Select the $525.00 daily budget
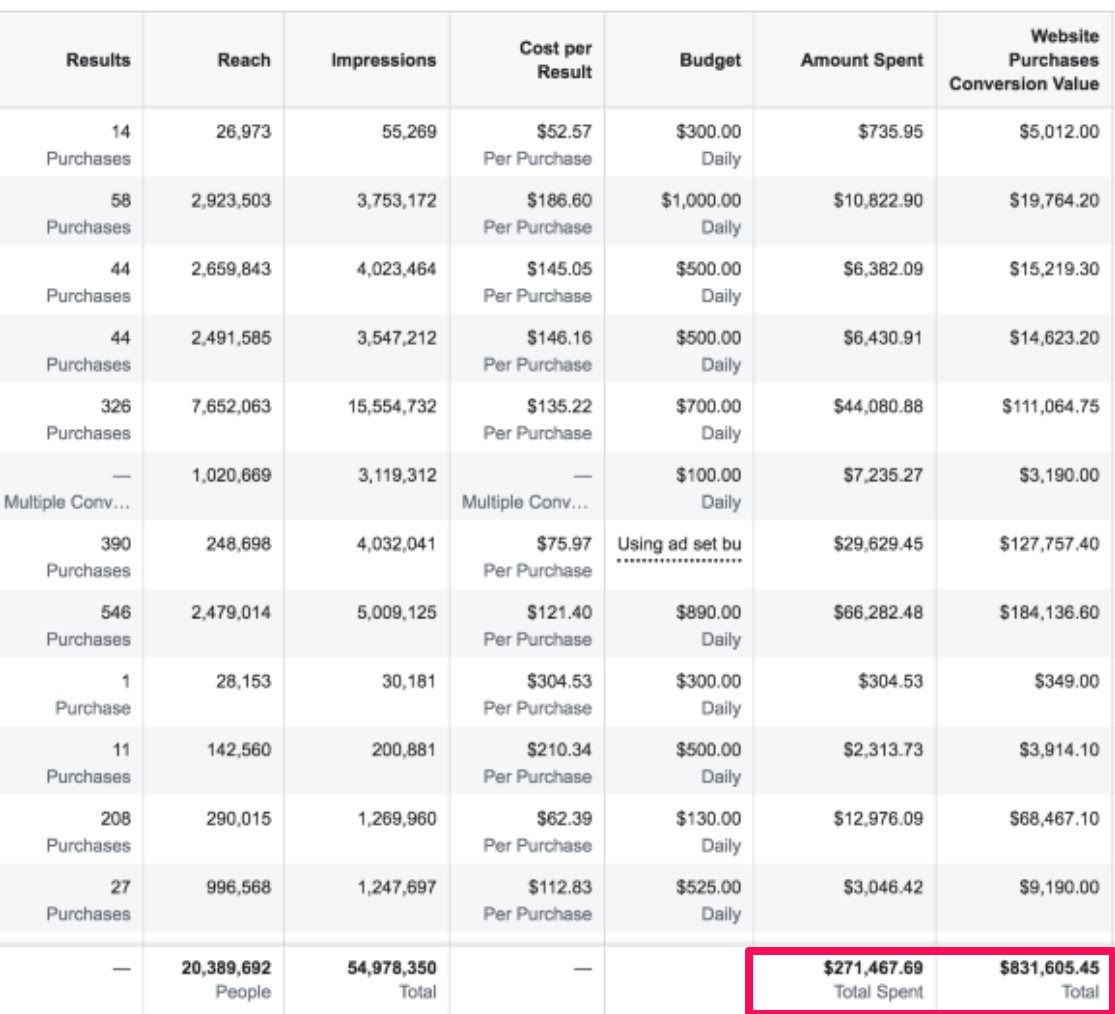This screenshot has height=1014, width=1115. coord(708,887)
